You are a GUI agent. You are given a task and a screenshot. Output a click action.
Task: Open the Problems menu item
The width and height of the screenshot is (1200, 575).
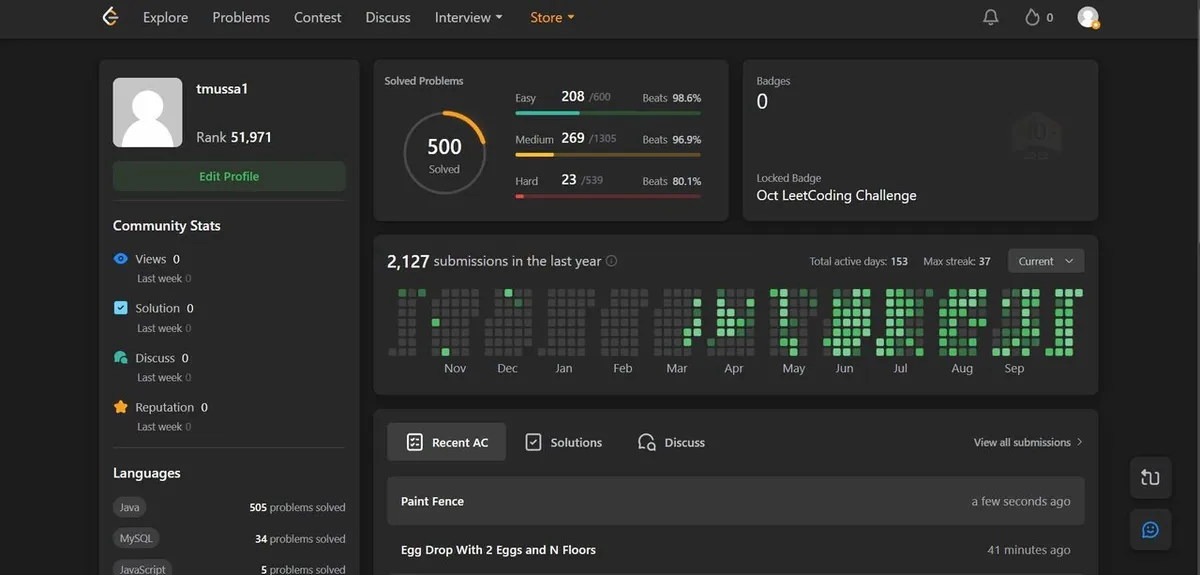tap(241, 17)
